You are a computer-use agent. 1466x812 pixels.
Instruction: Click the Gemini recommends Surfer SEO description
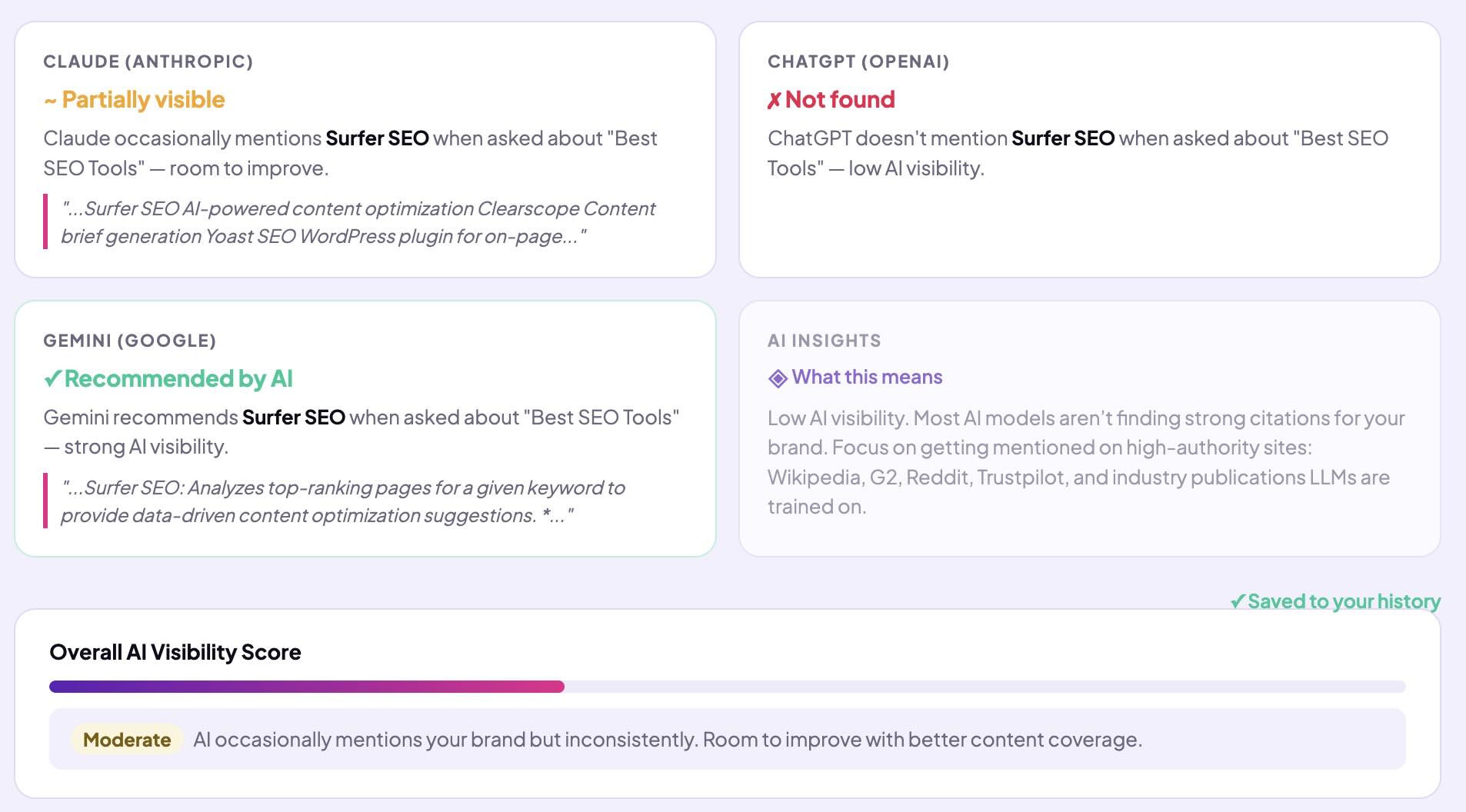coord(362,432)
